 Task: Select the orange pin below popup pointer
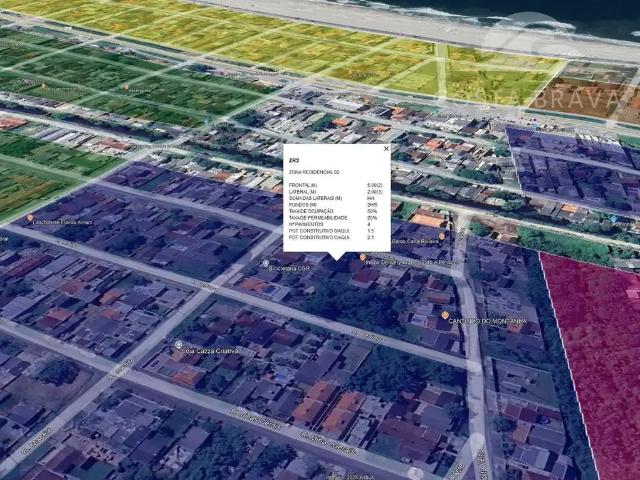(363, 257)
